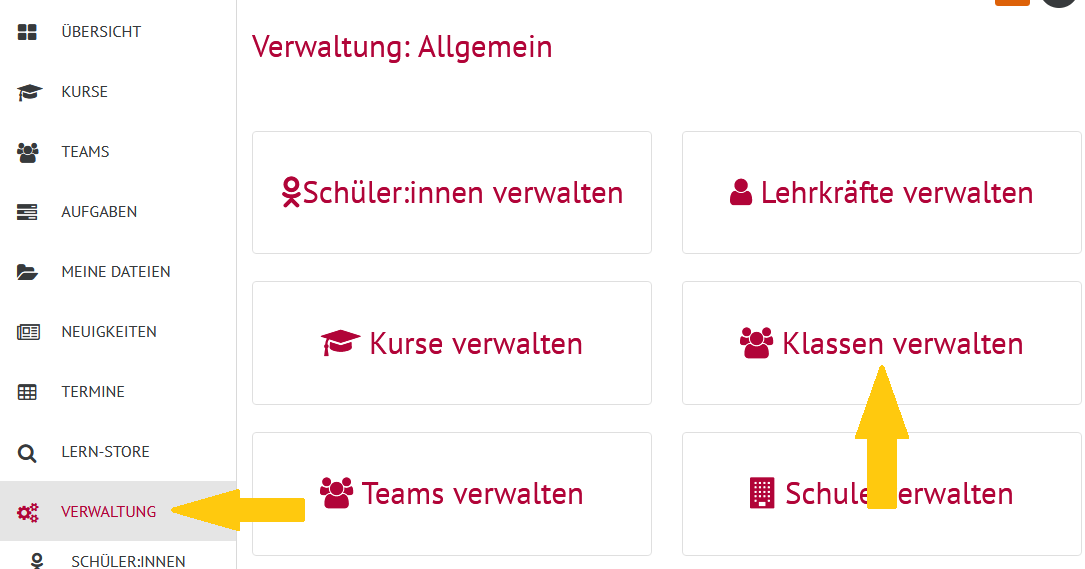This screenshot has width=1085, height=569.
Task: Click the magnifier icon beside Lern-Store
Action: point(27,453)
